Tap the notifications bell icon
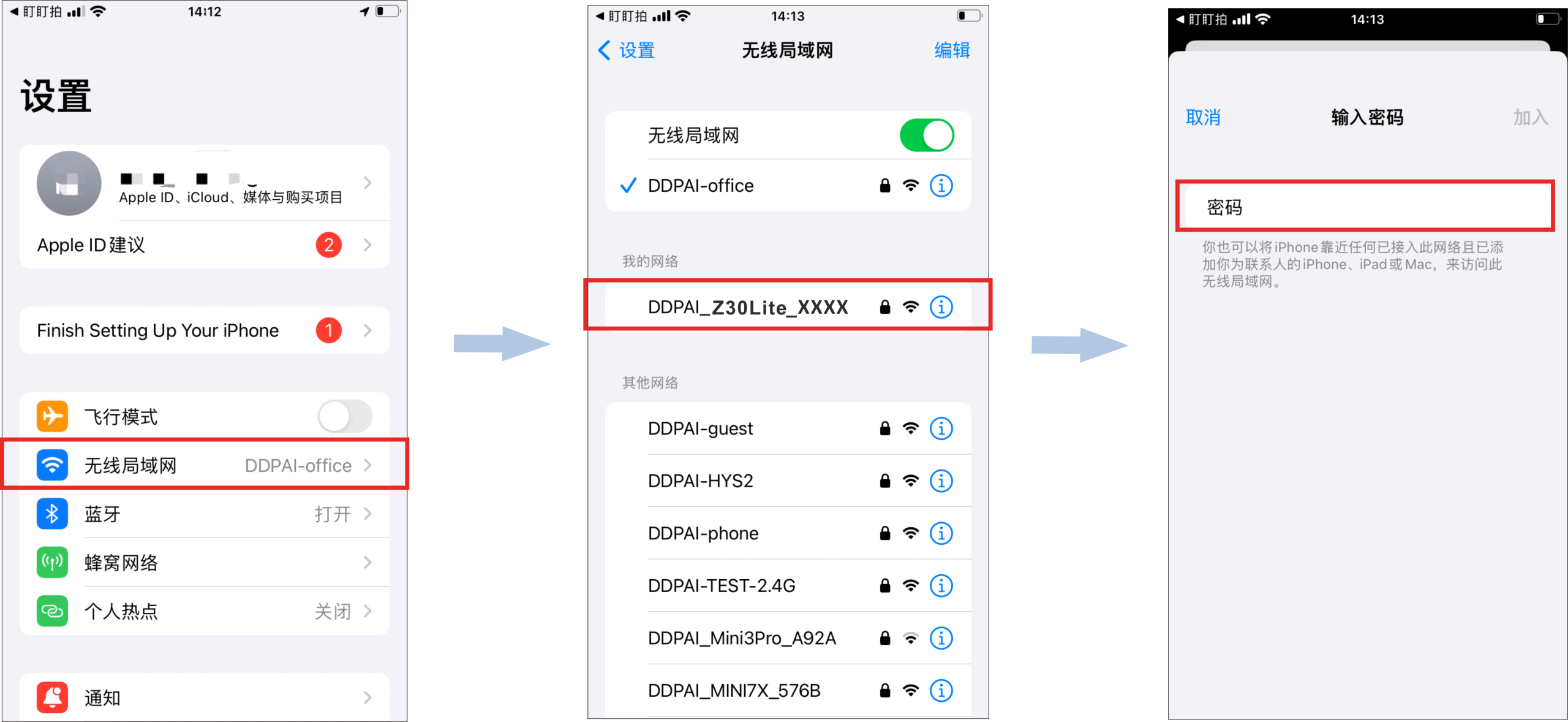 click(52, 697)
